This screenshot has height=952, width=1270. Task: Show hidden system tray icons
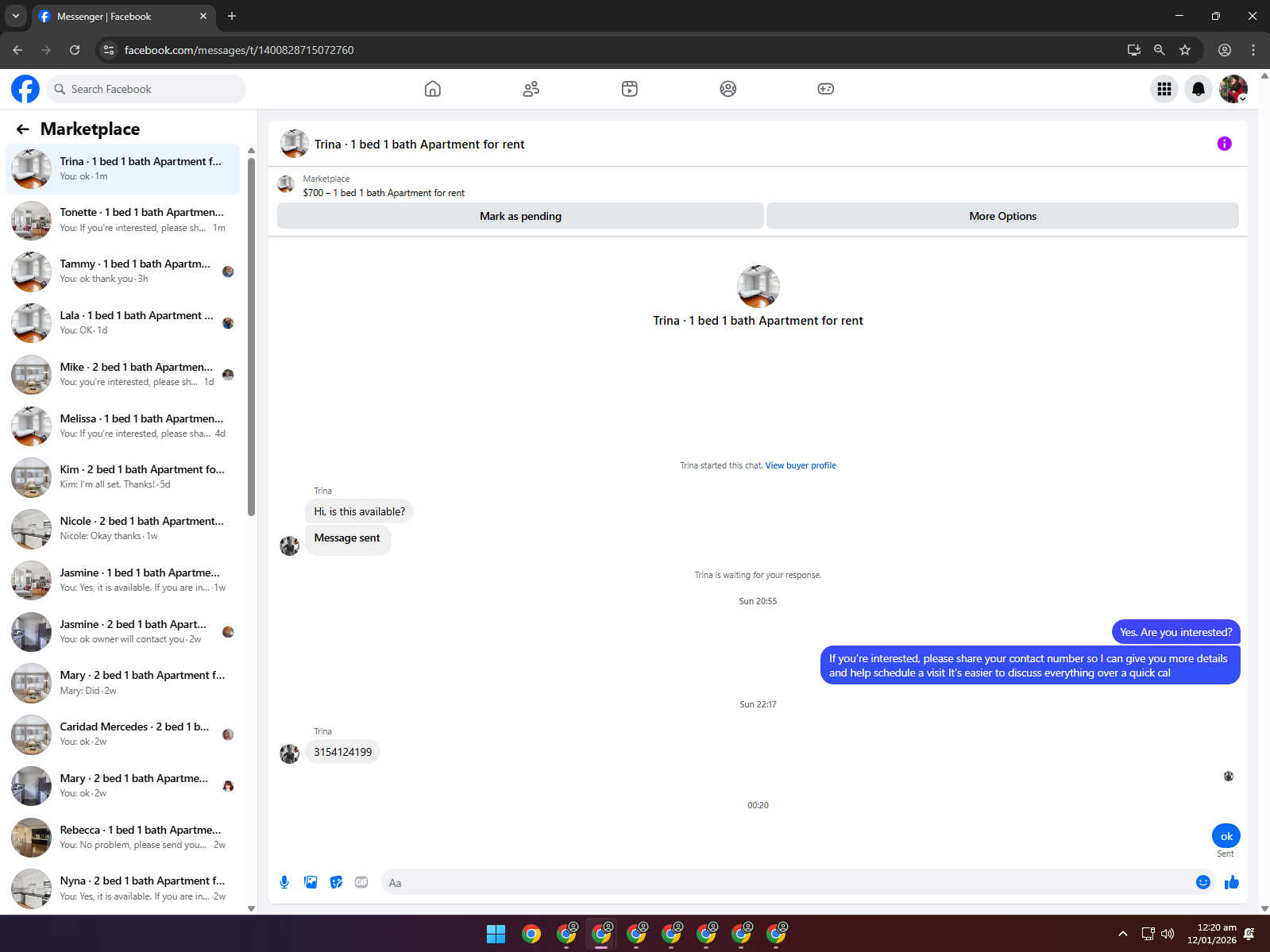1123,934
